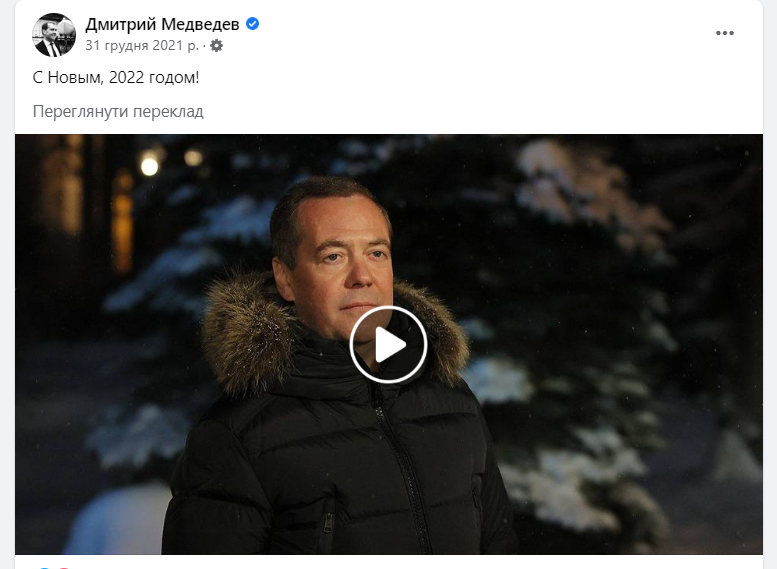This screenshot has width=777, height=569.
Task: Open the snowy video thumbnail
Action: [388, 344]
